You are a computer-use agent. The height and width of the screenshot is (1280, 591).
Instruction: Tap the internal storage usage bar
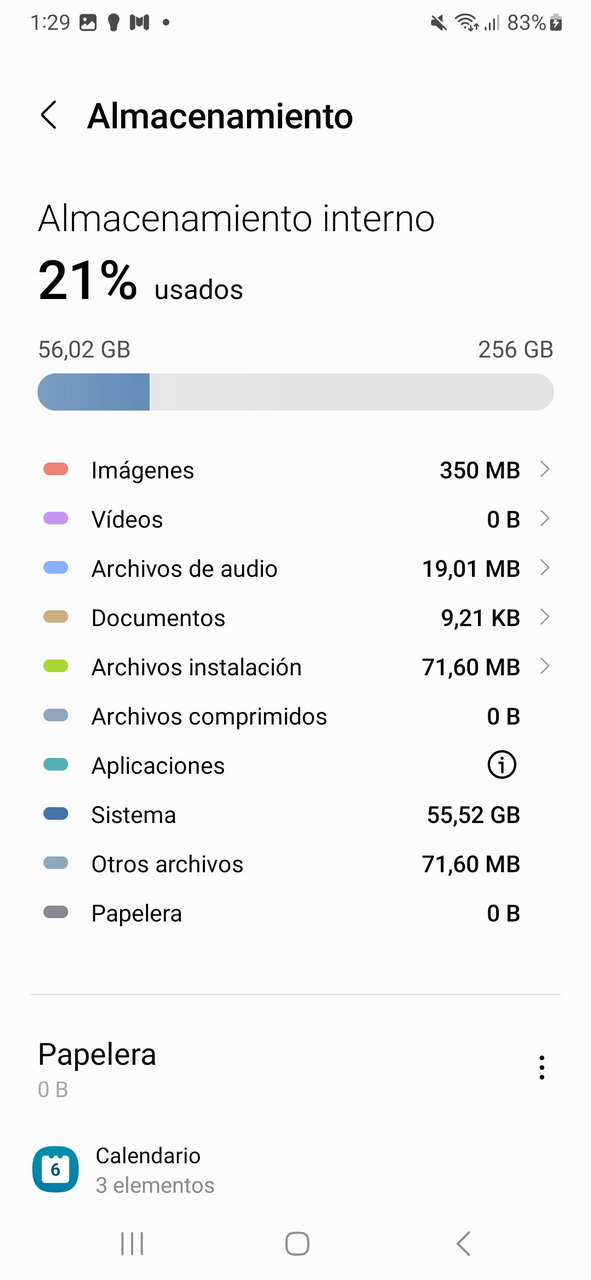(x=295, y=392)
